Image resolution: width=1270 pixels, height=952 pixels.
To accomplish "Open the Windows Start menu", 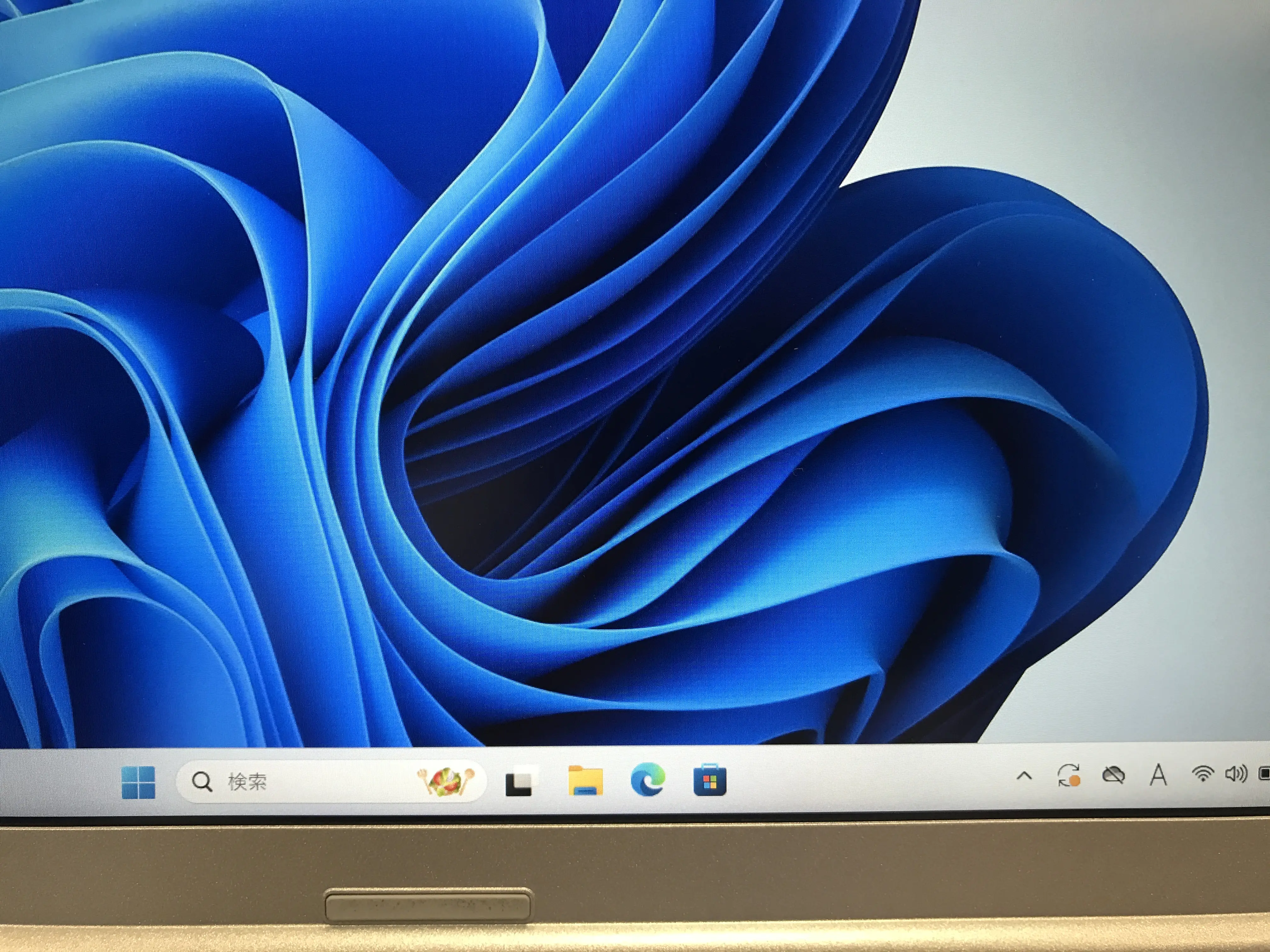I will 138,782.
